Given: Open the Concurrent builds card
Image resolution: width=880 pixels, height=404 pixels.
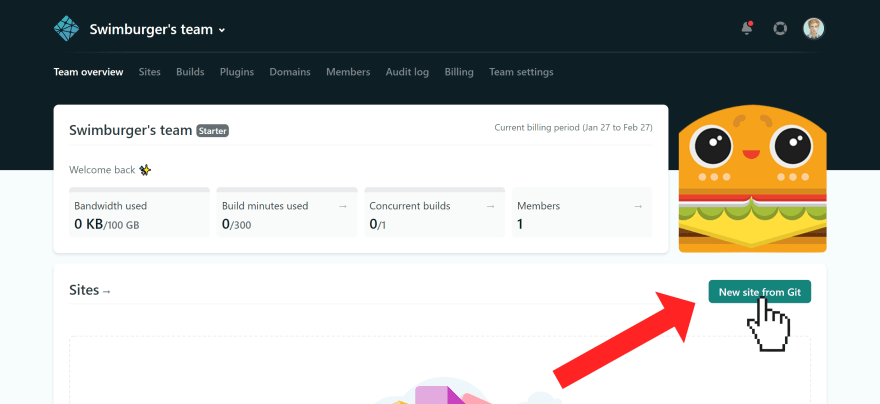Looking at the screenshot, I should coord(434,213).
